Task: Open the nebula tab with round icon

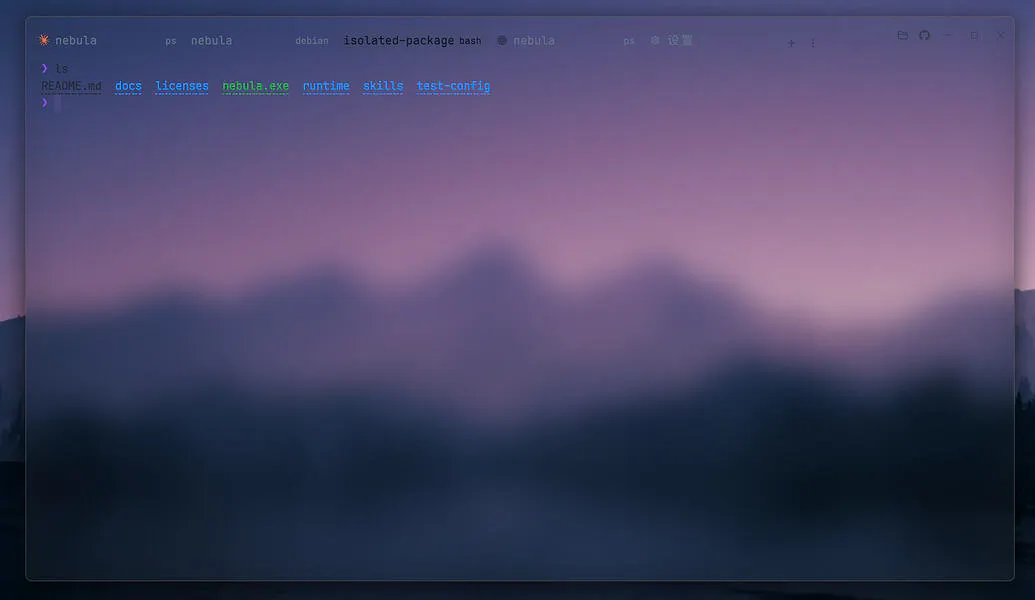Action: [564, 40]
